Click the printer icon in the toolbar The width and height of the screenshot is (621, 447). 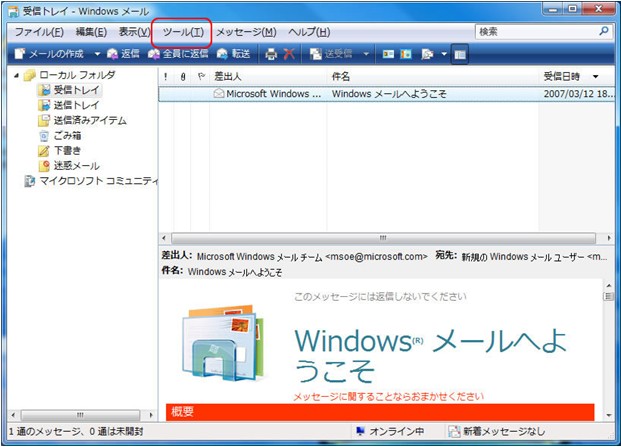271,54
